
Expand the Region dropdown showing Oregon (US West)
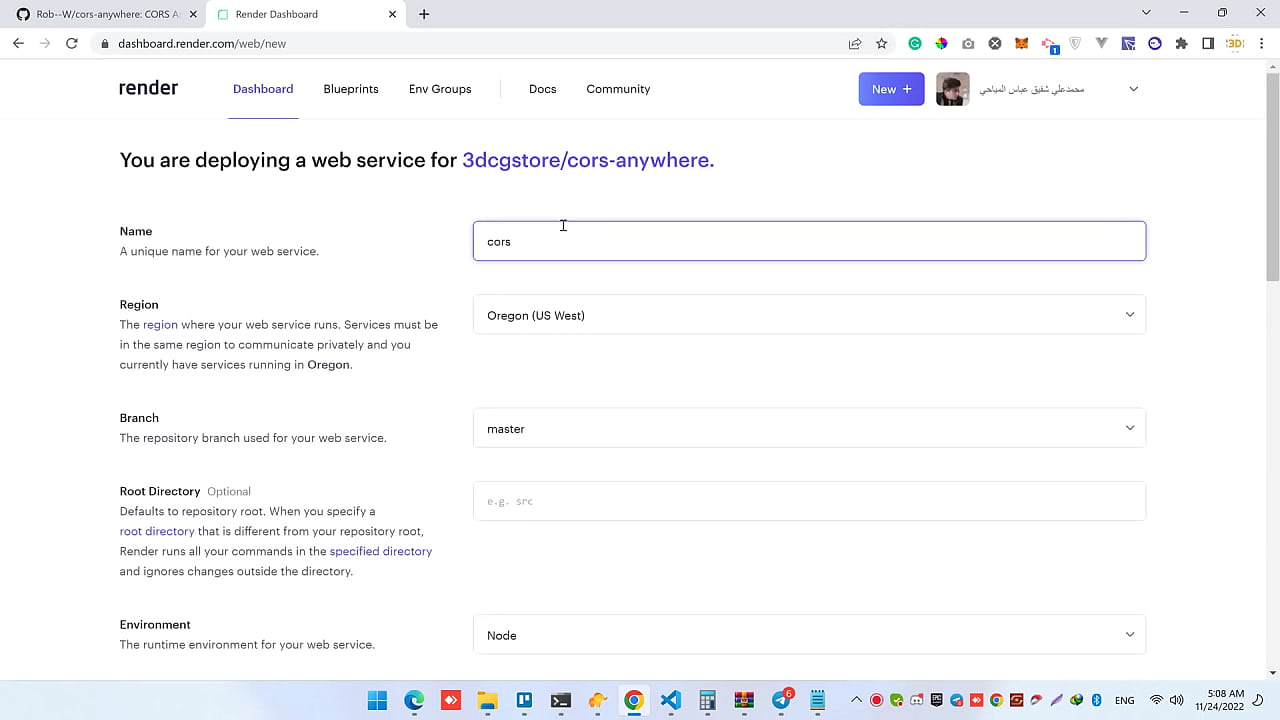[809, 315]
